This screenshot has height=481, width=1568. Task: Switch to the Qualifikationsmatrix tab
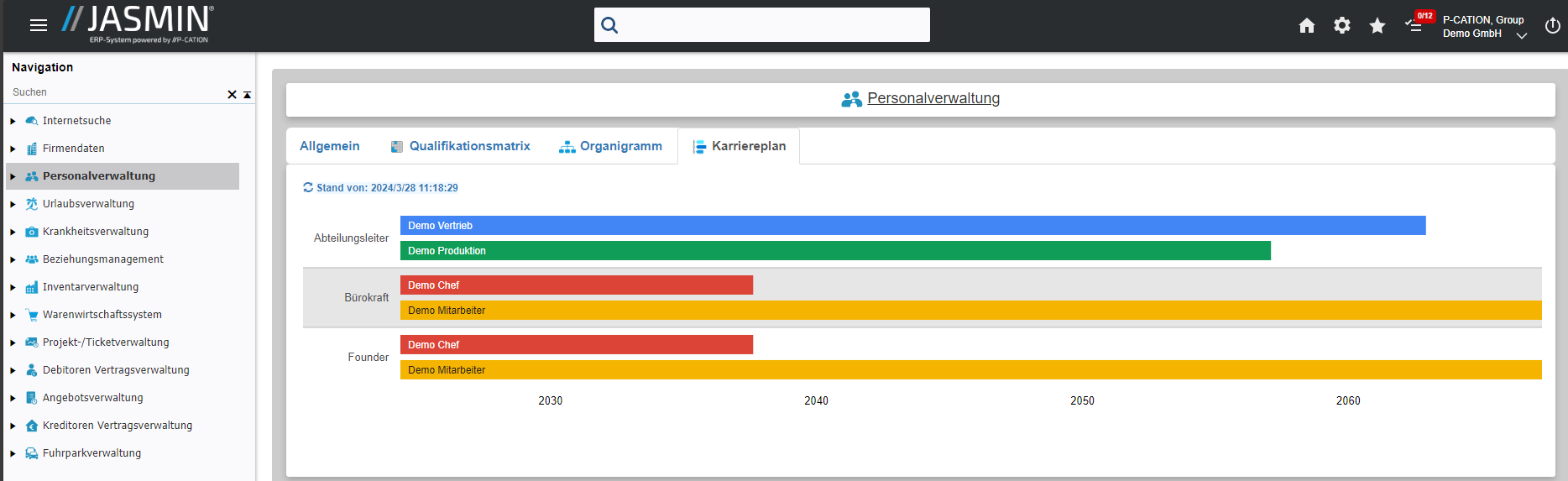pyautogui.click(x=461, y=146)
